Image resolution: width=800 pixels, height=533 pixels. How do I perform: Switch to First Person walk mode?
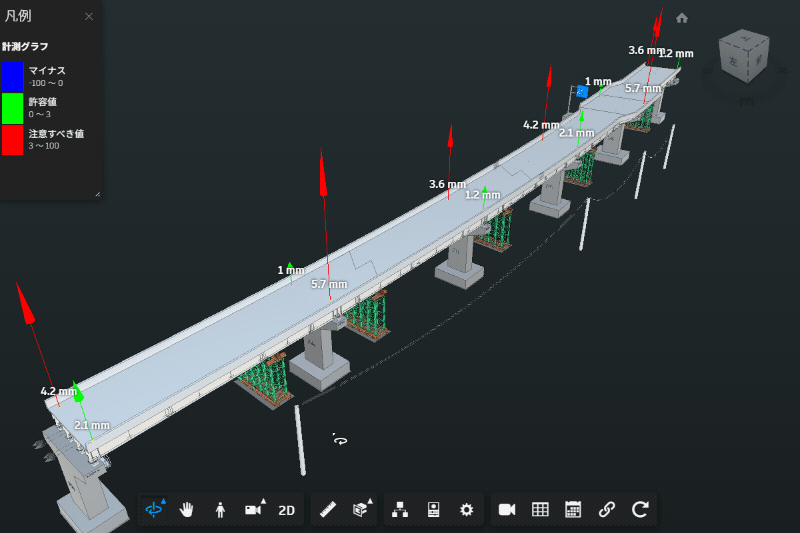pos(220,509)
